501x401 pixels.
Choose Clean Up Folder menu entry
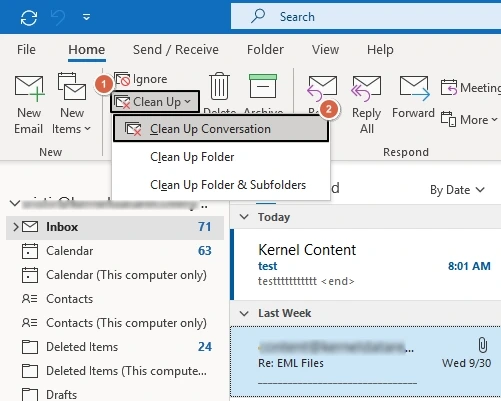pos(221,157)
